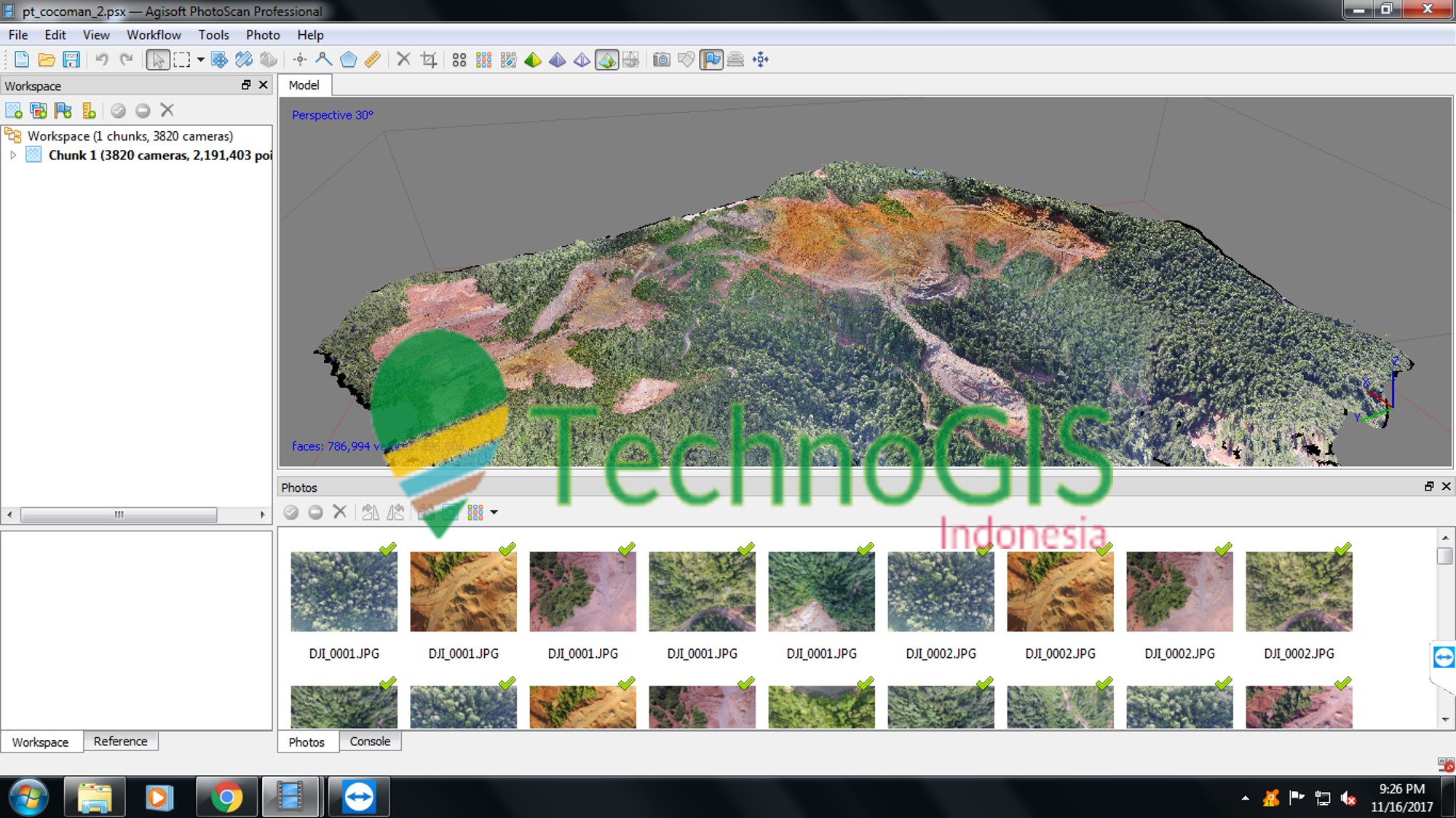Click Remove Cameras X in Photos toolbar
Image resolution: width=1456 pixels, height=818 pixels.
[x=340, y=512]
